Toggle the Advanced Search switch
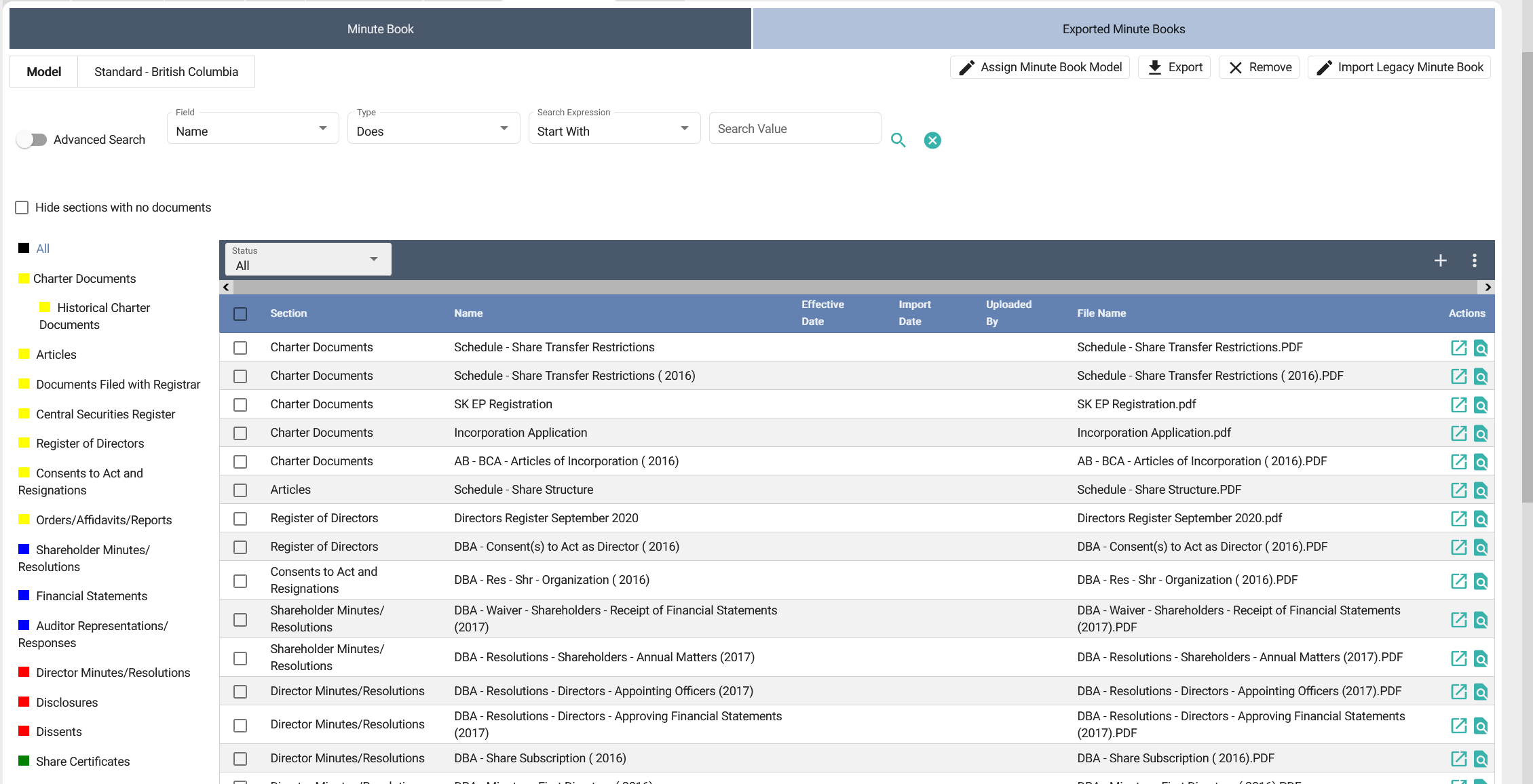Image resolution: width=1533 pixels, height=784 pixels. pyautogui.click(x=32, y=140)
